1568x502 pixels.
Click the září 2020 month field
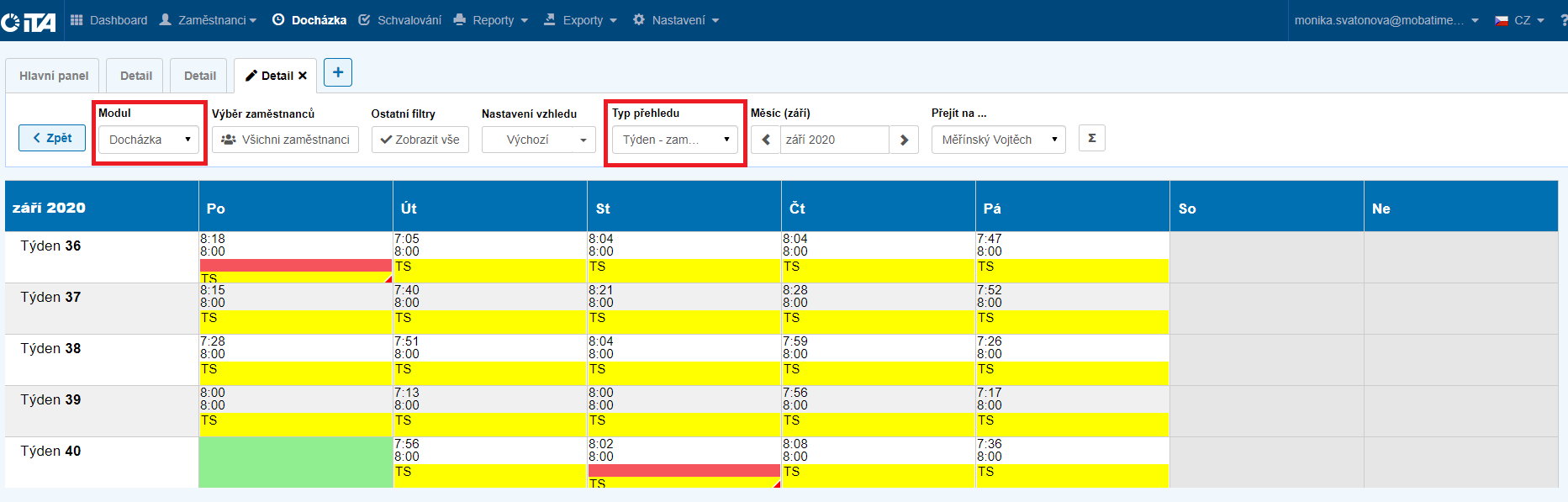pos(833,140)
